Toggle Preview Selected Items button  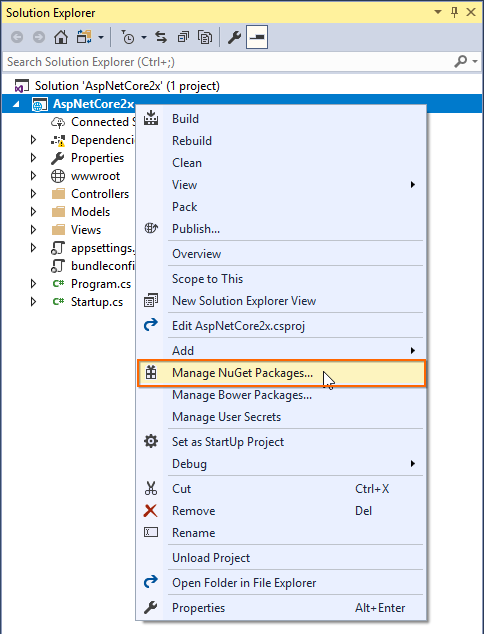click(257, 37)
